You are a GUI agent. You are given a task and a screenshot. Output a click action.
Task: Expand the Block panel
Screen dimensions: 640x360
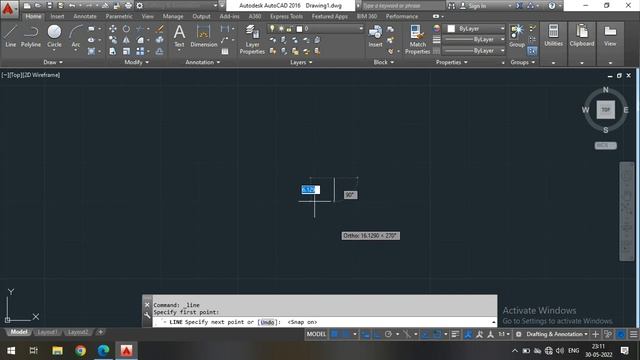[384, 62]
